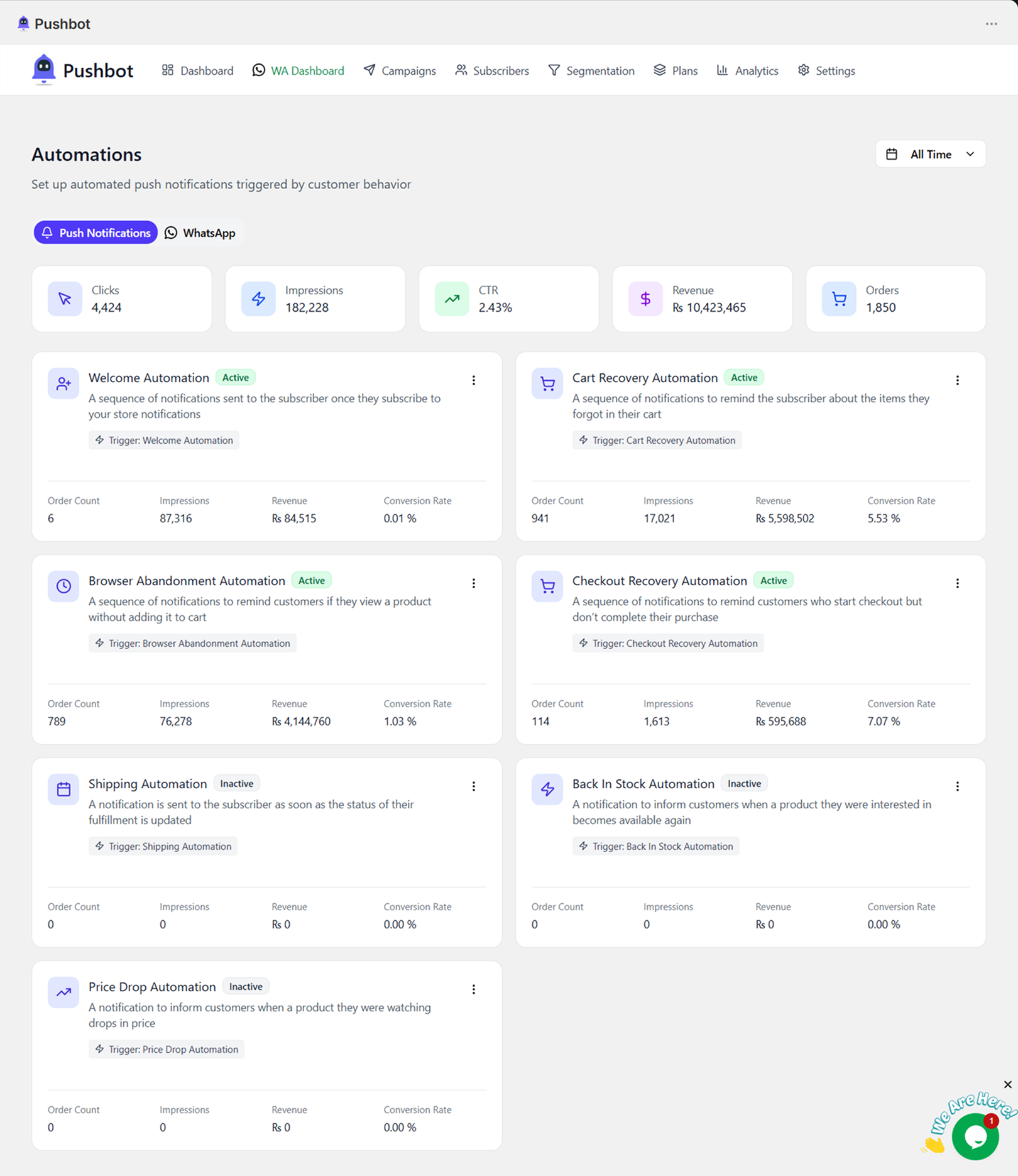Open the three-dot window menu
This screenshot has height=1176, width=1018.
click(x=992, y=24)
